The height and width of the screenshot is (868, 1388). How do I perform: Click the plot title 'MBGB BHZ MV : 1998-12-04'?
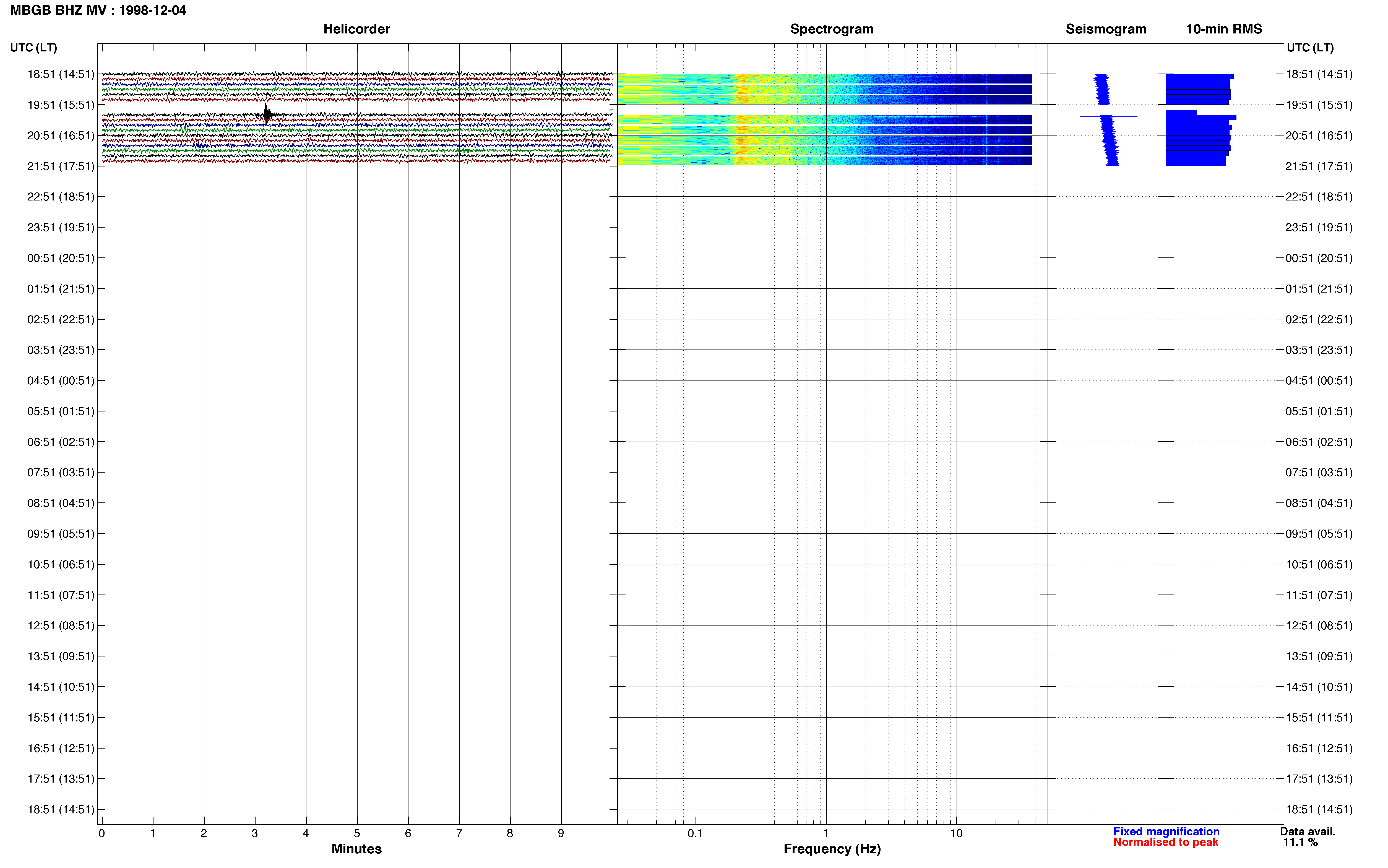pos(98,10)
